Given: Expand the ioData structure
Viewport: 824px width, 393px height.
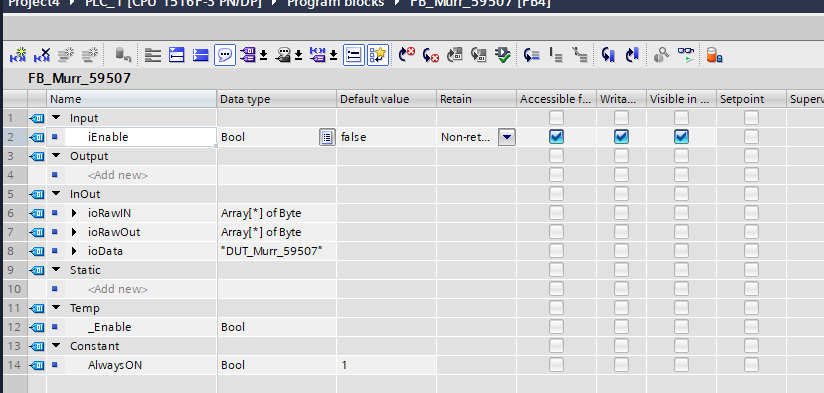Looking at the screenshot, I should point(74,251).
